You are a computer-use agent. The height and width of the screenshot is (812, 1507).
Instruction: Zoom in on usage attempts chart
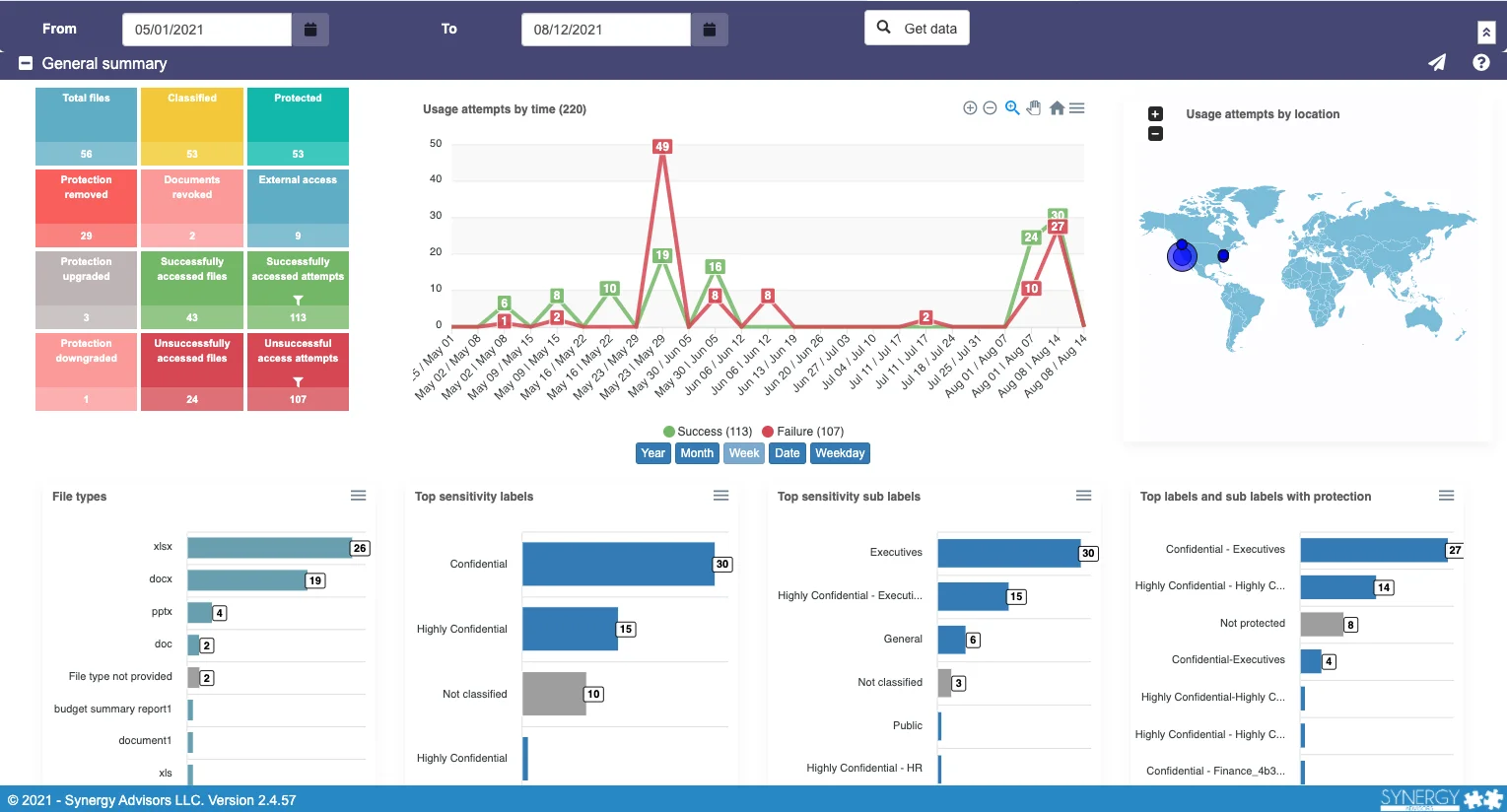tap(970, 108)
